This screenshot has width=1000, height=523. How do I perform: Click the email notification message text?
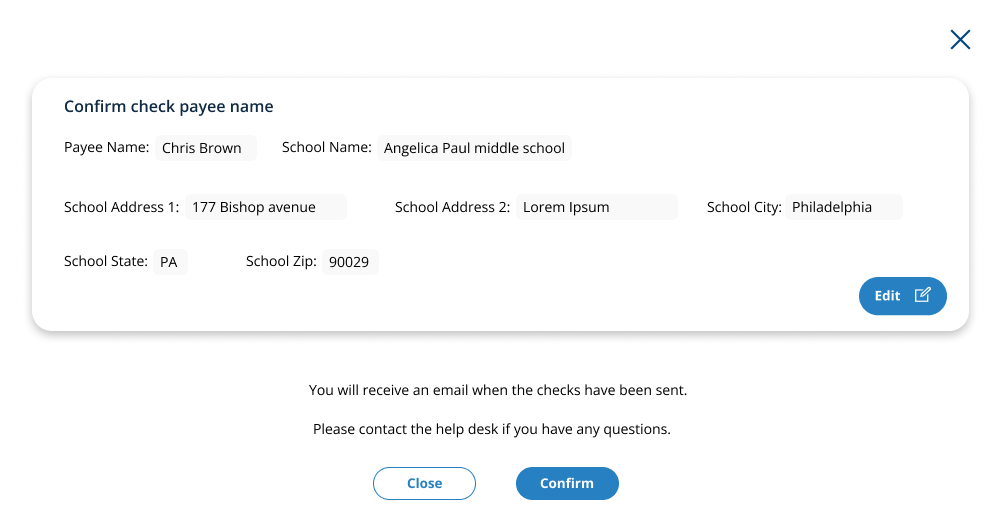pyautogui.click(x=498, y=390)
